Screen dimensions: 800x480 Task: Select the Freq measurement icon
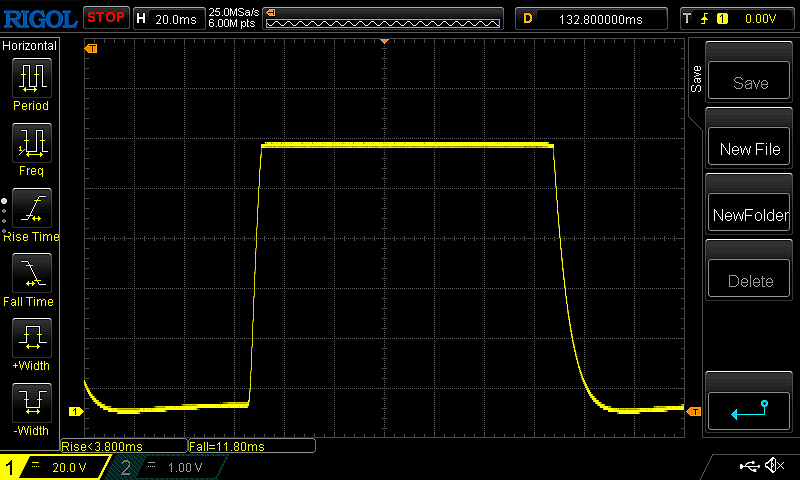[x=32, y=142]
